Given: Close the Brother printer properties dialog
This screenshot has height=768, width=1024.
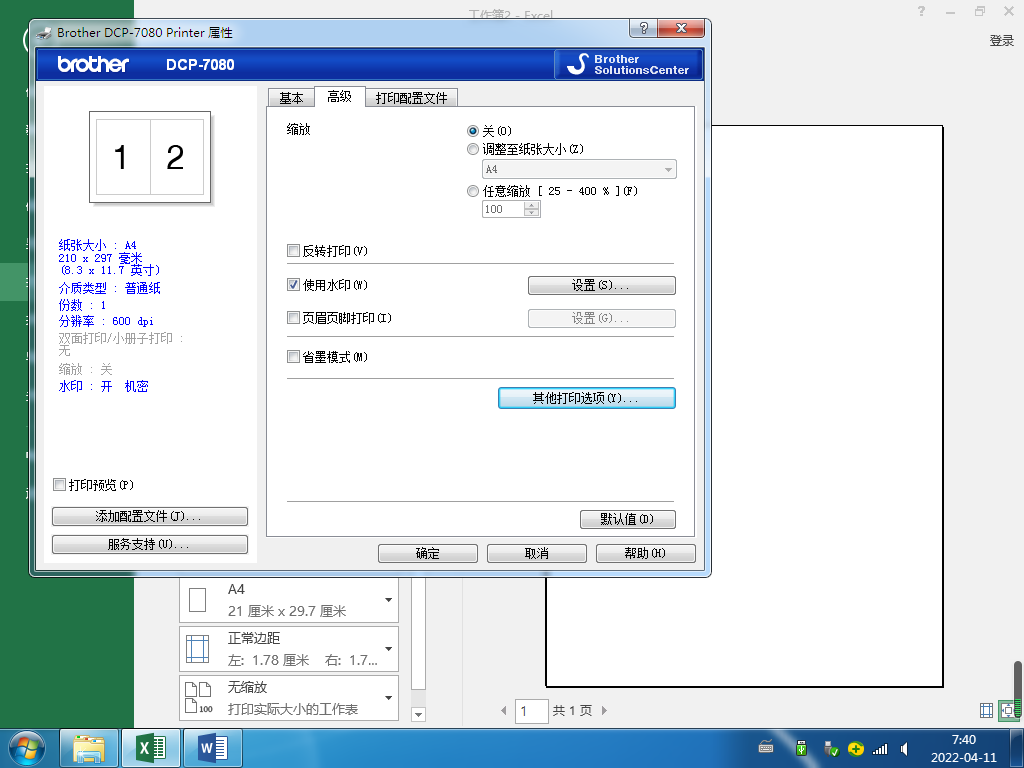Looking at the screenshot, I should pos(681,28).
